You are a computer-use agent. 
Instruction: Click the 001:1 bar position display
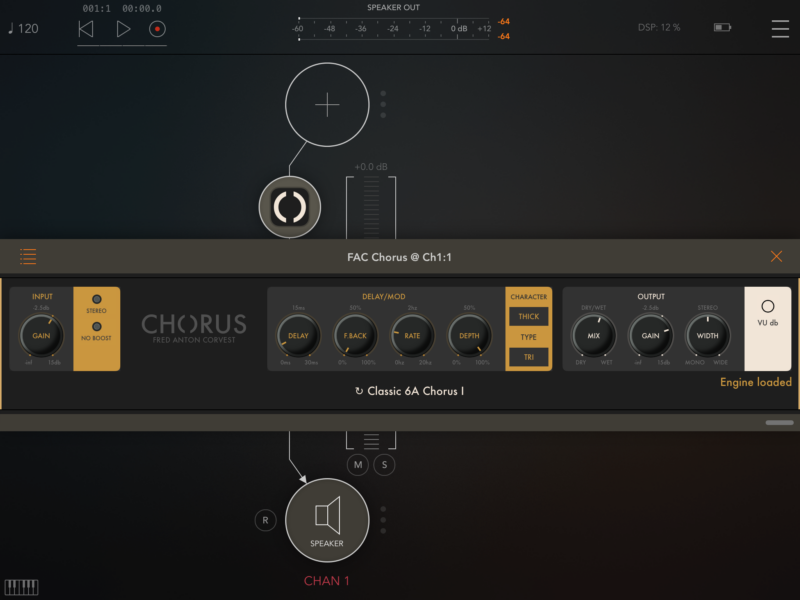coord(96,9)
